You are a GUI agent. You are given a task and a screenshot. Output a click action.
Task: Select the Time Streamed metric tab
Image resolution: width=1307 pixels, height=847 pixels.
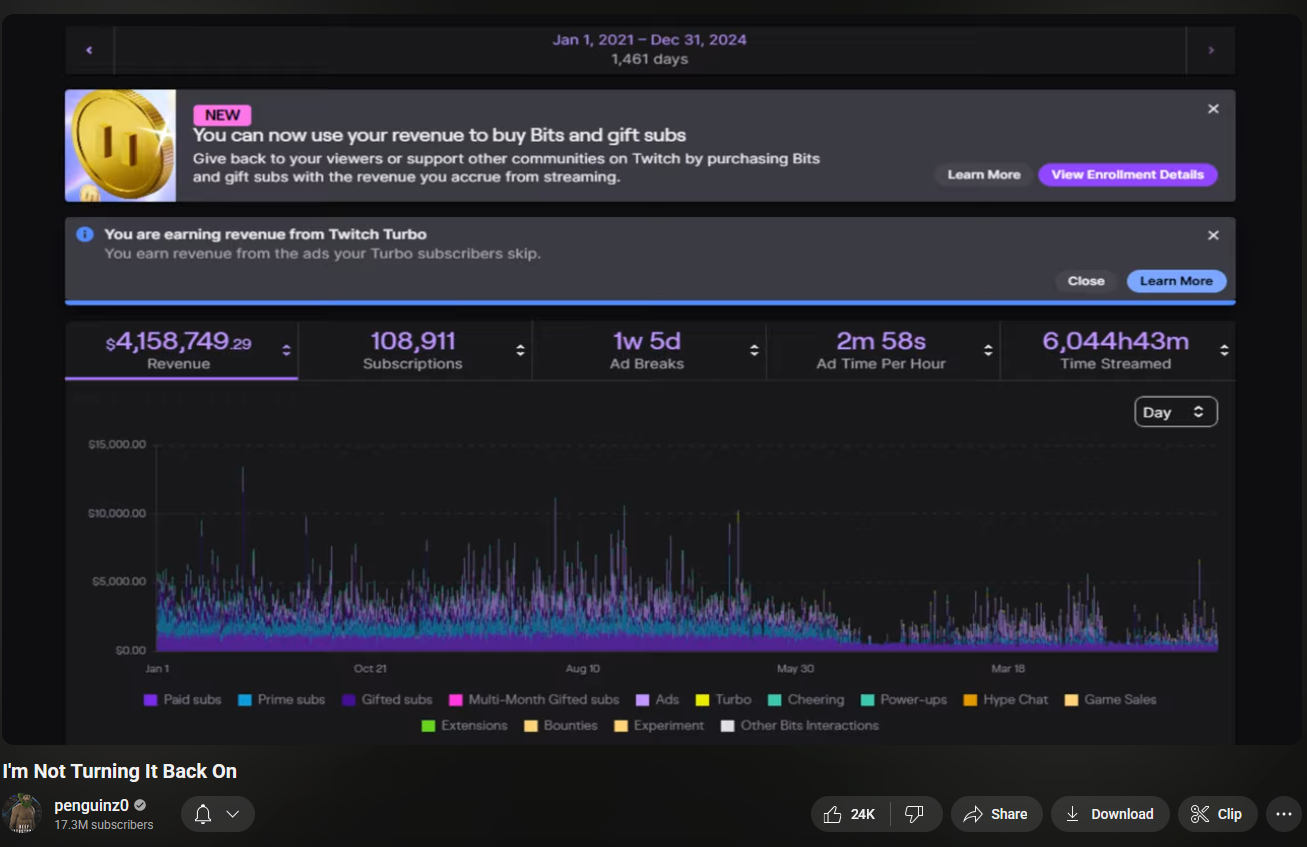point(1115,350)
